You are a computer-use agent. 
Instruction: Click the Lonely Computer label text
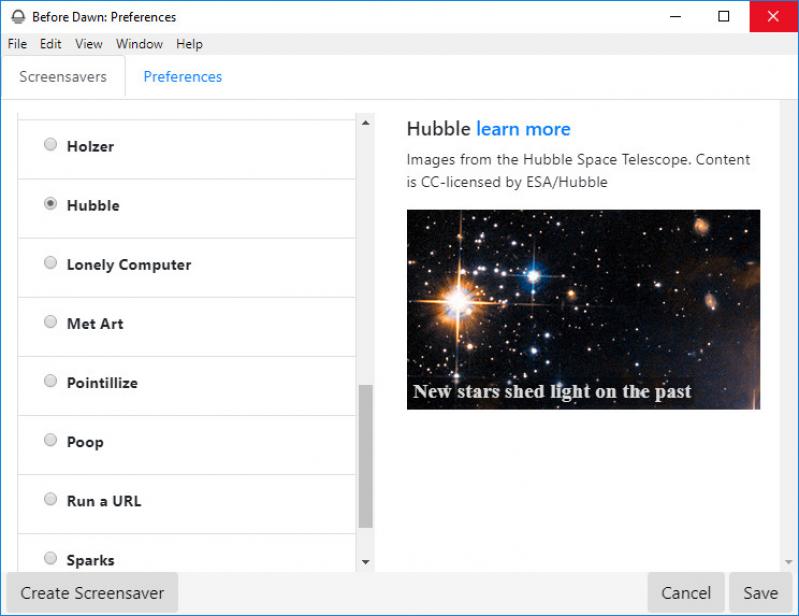(129, 264)
